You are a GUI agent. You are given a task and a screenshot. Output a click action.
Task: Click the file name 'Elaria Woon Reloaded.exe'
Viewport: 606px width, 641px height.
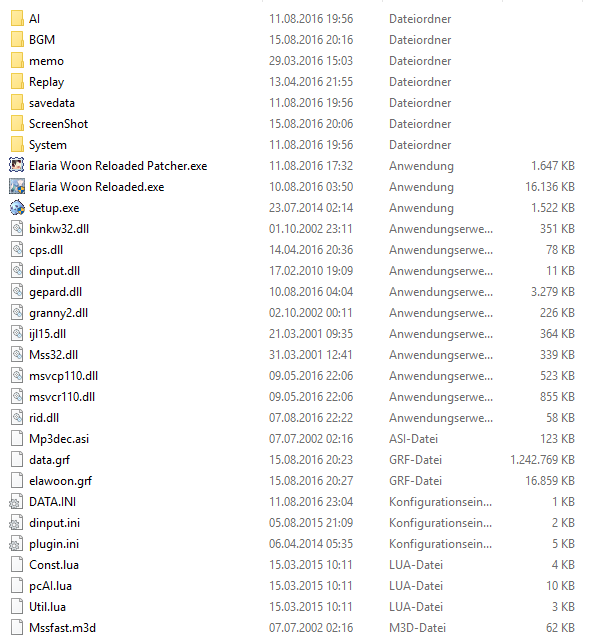[x=97, y=187]
